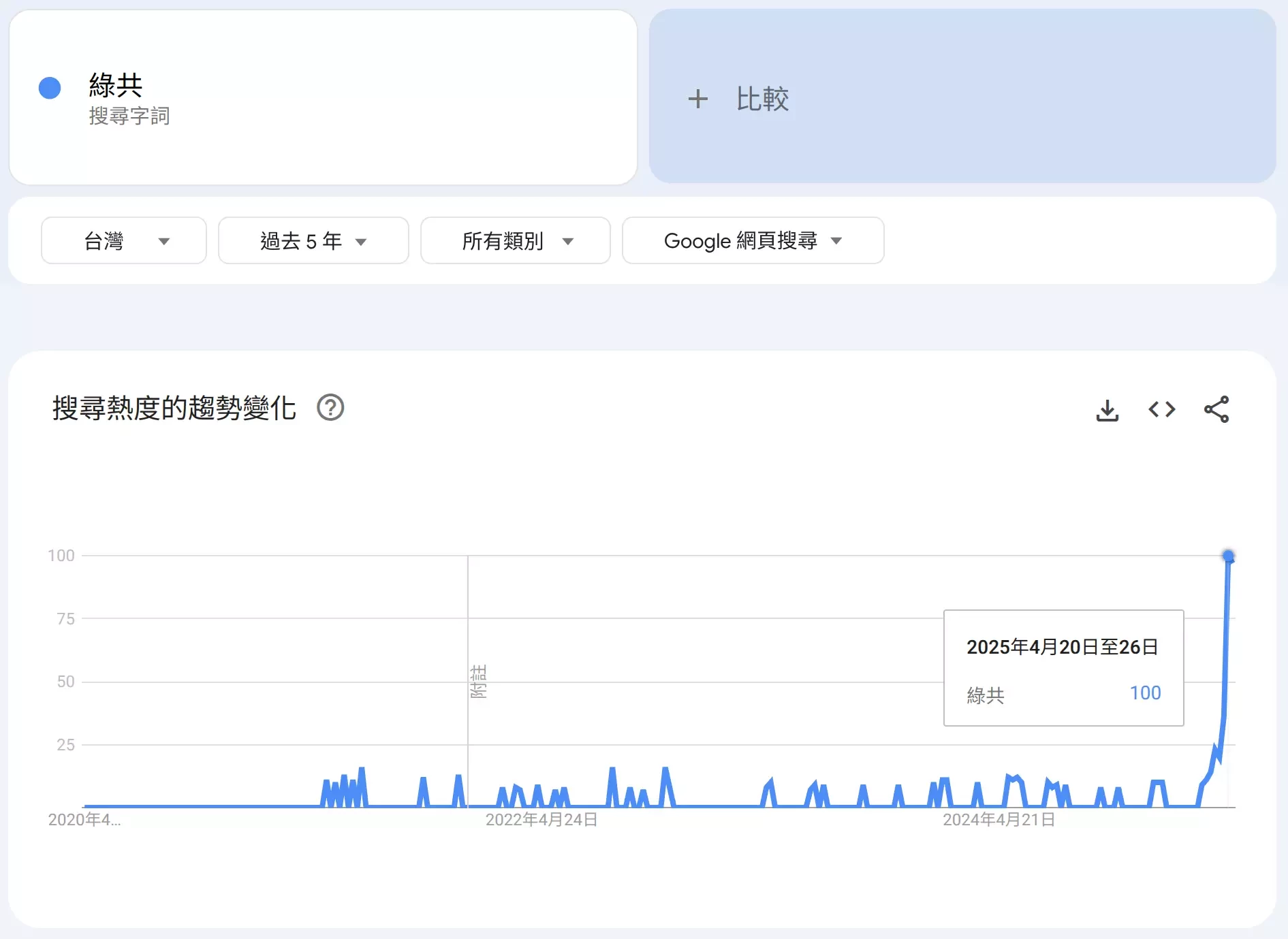Edit the 綠共 search term
The image size is (1288, 939).
point(116,86)
